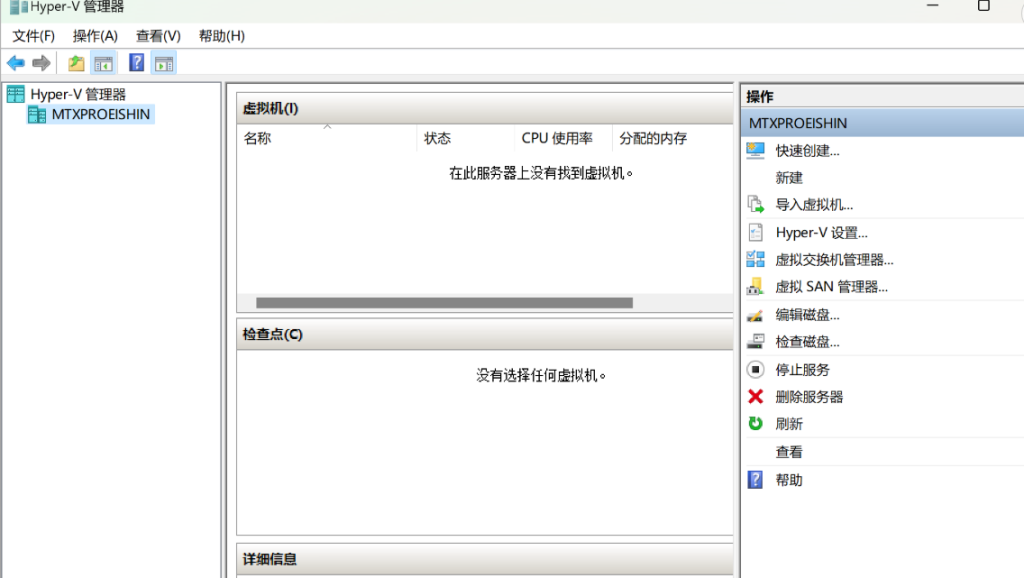This screenshot has width=1024, height=578.
Task: Click the green 刷新 refresh icon
Action: click(x=756, y=424)
